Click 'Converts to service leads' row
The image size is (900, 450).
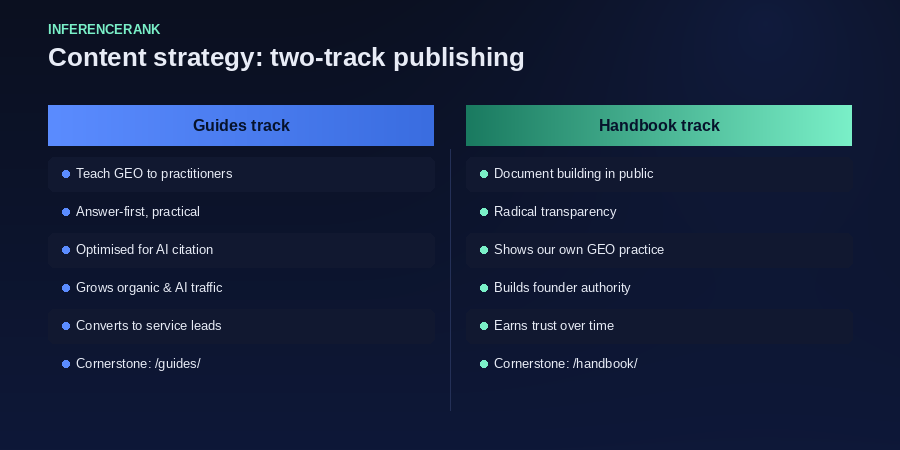click(x=241, y=325)
